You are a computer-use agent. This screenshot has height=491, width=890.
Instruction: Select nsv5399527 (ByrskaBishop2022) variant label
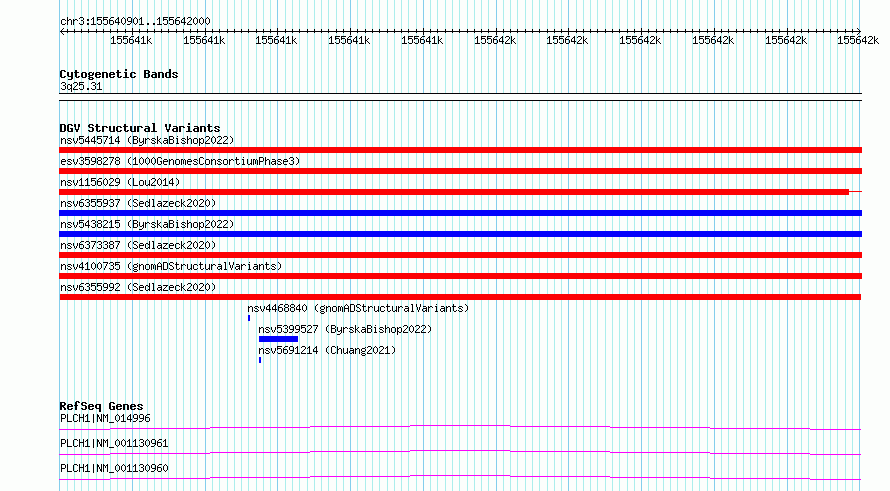pos(345,329)
